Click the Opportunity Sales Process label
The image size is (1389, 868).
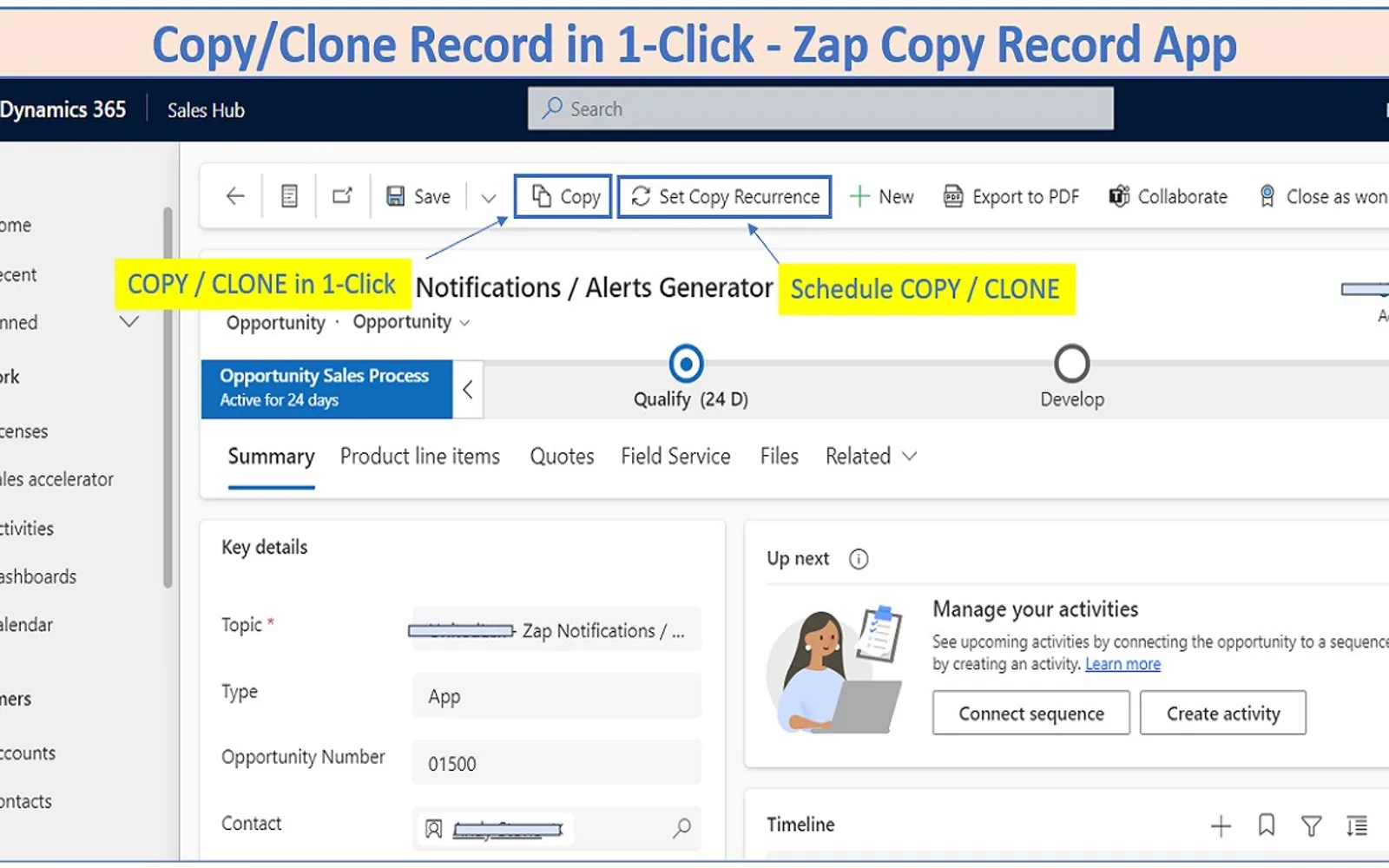click(324, 376)
